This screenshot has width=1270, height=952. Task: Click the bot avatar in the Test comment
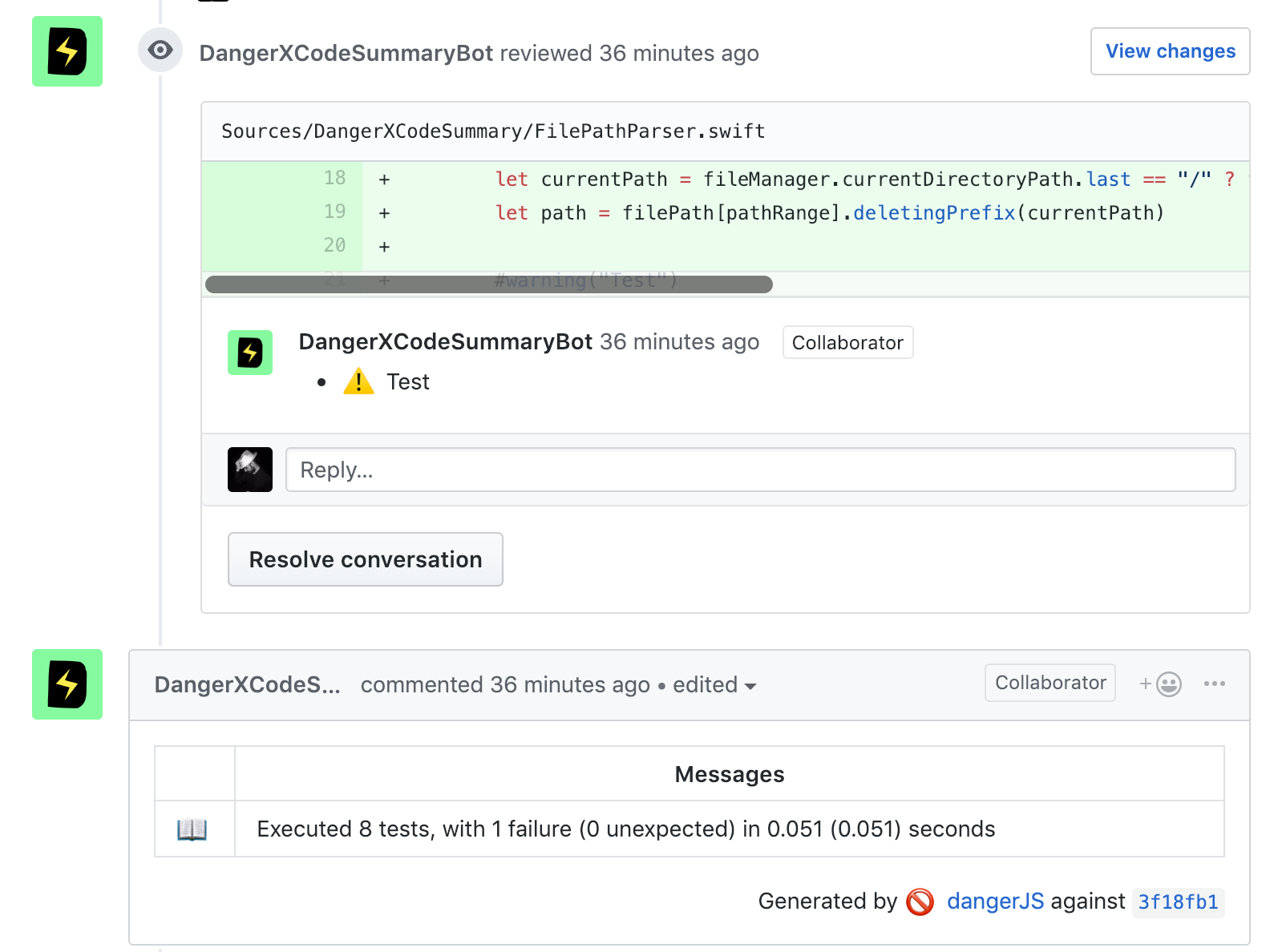[x=250, y=353]
